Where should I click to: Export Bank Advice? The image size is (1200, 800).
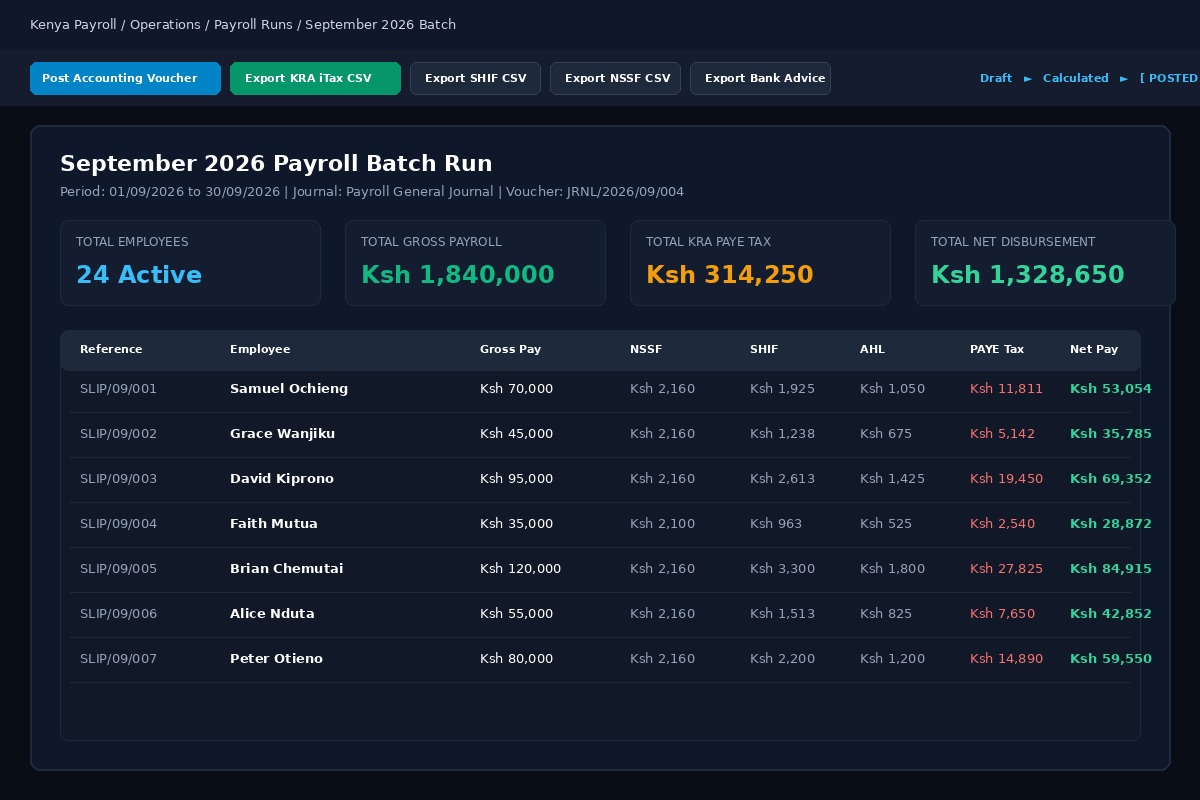760,78
